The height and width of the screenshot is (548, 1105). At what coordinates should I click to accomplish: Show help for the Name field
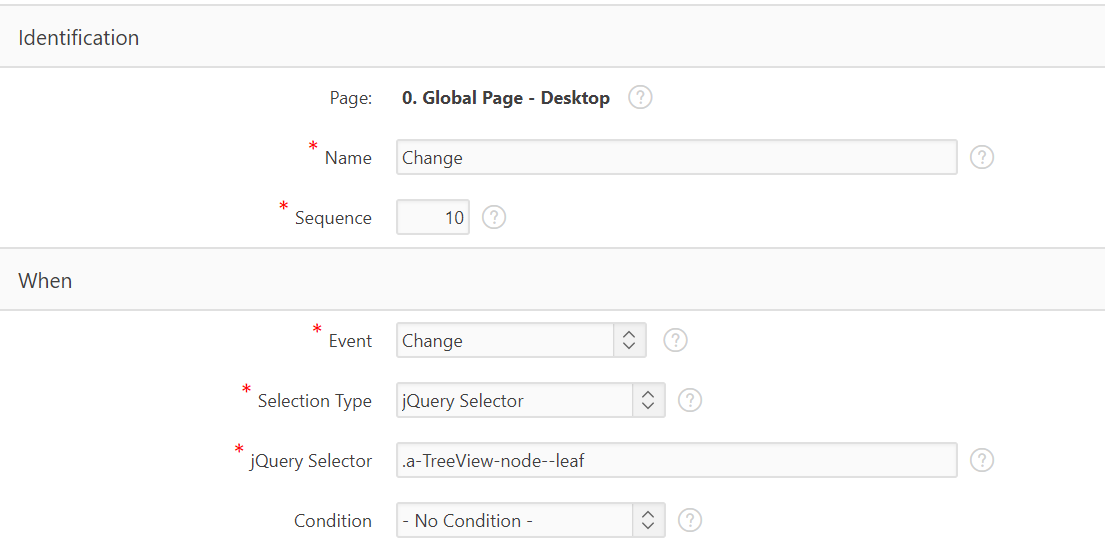[982, 157]
